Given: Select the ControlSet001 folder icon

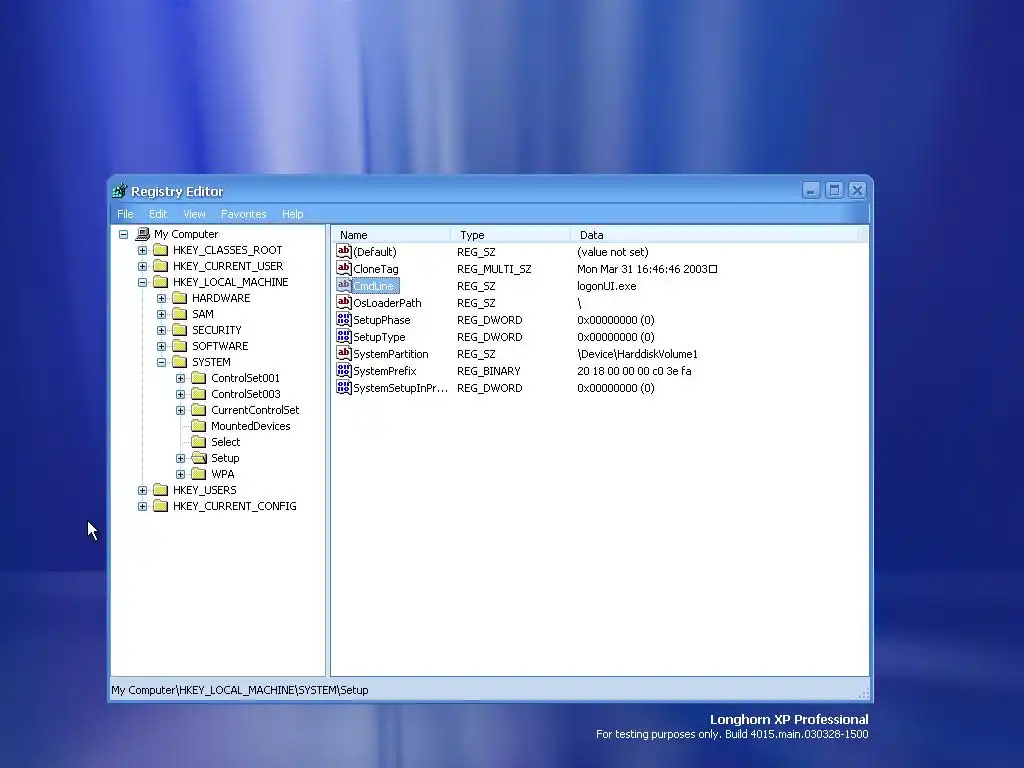Looking at the screenshot, I should pyautogui.click(x=199, y=378).
